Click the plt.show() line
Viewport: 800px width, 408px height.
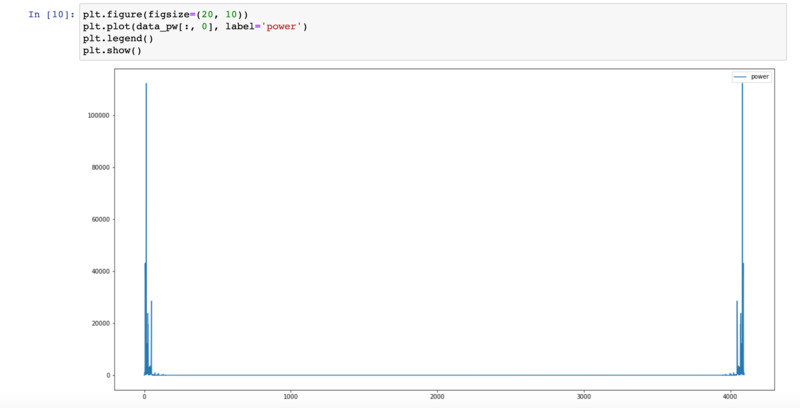[112, 49]
